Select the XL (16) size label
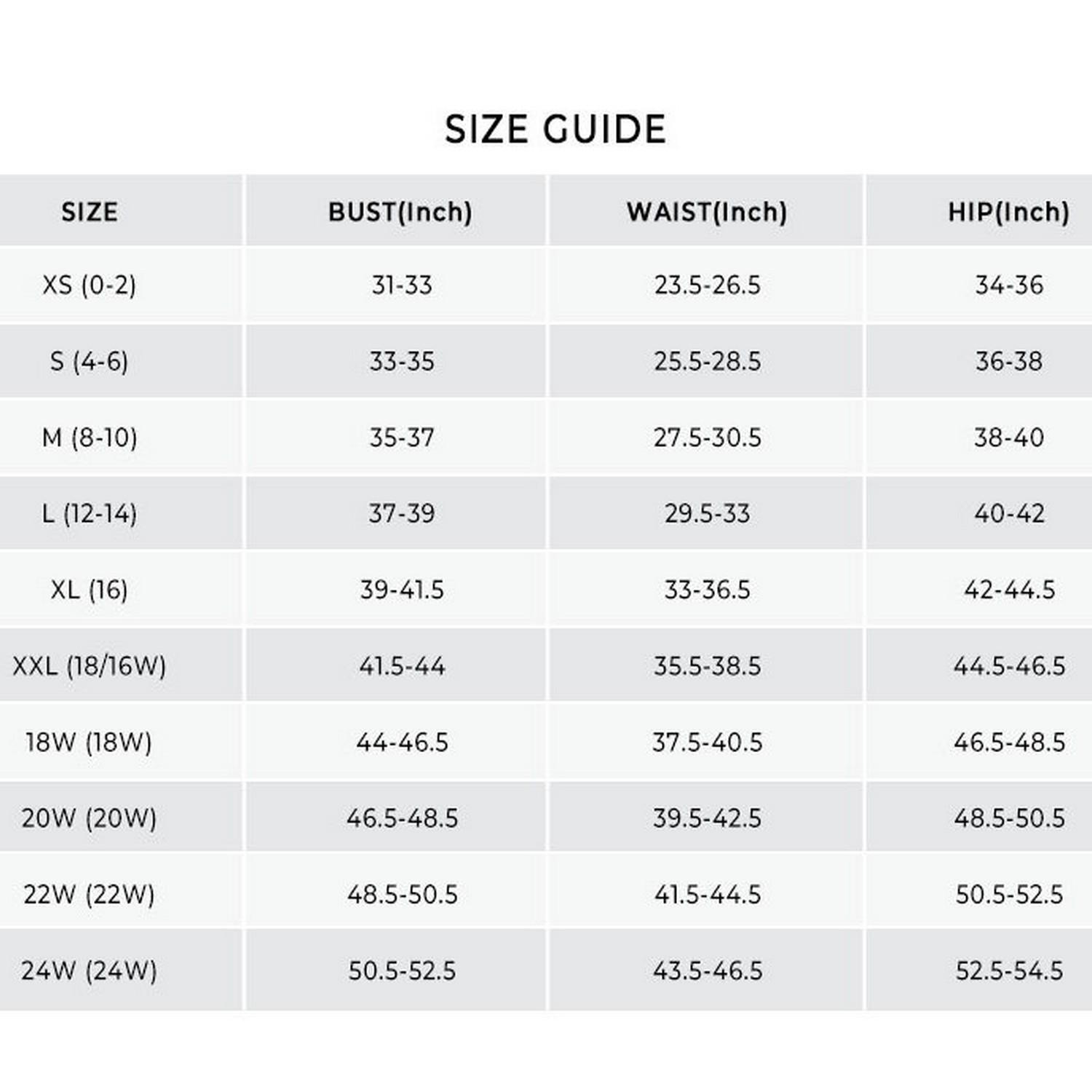The height and width of the screenshot is (1092, 1092). pos(90,590)
